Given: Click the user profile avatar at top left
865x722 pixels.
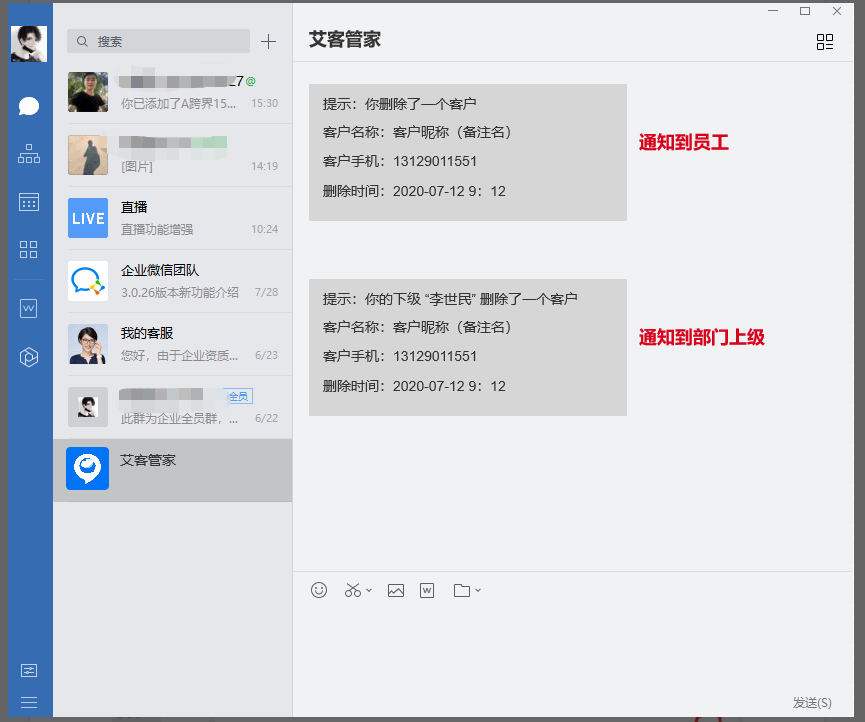Looking at the screenshot, I should [29, 43].
